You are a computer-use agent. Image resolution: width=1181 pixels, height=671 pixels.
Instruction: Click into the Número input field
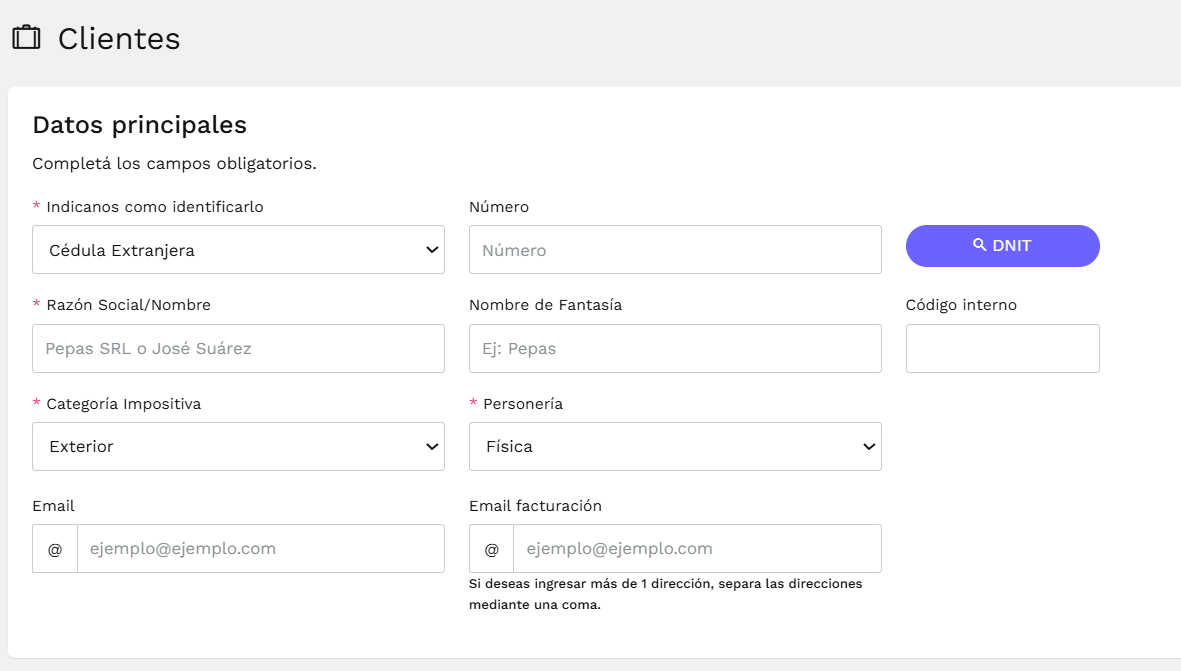pyautogui.click(x=675, y=249)
